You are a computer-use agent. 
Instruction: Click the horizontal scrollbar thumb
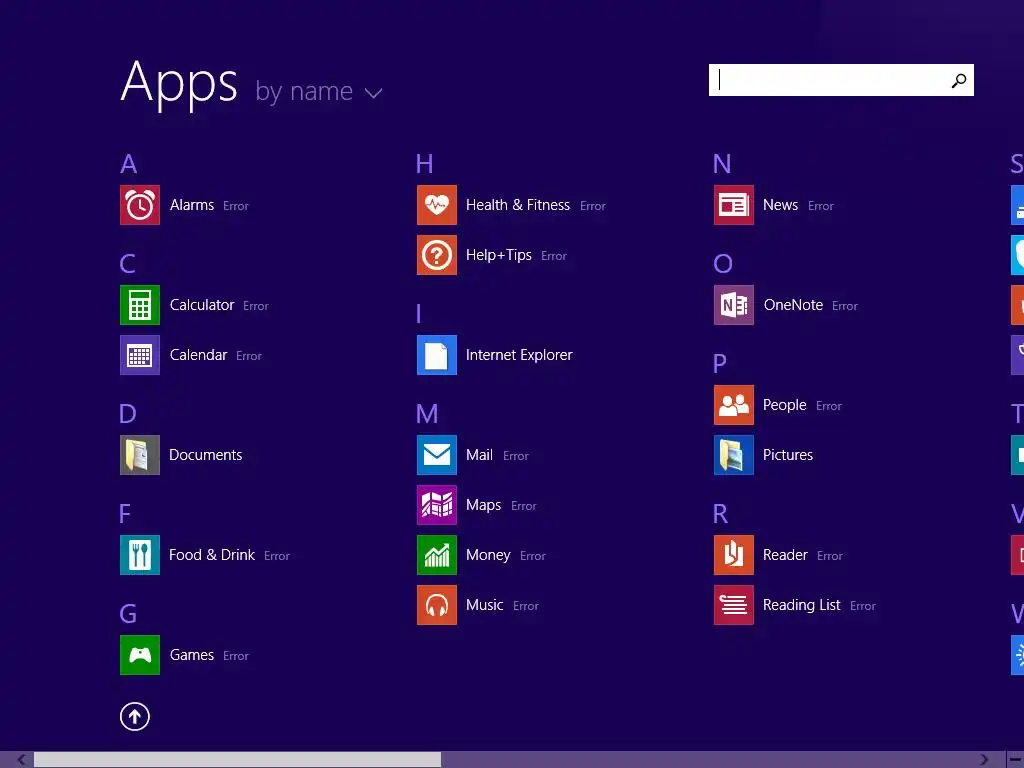[x=238, y=760]
